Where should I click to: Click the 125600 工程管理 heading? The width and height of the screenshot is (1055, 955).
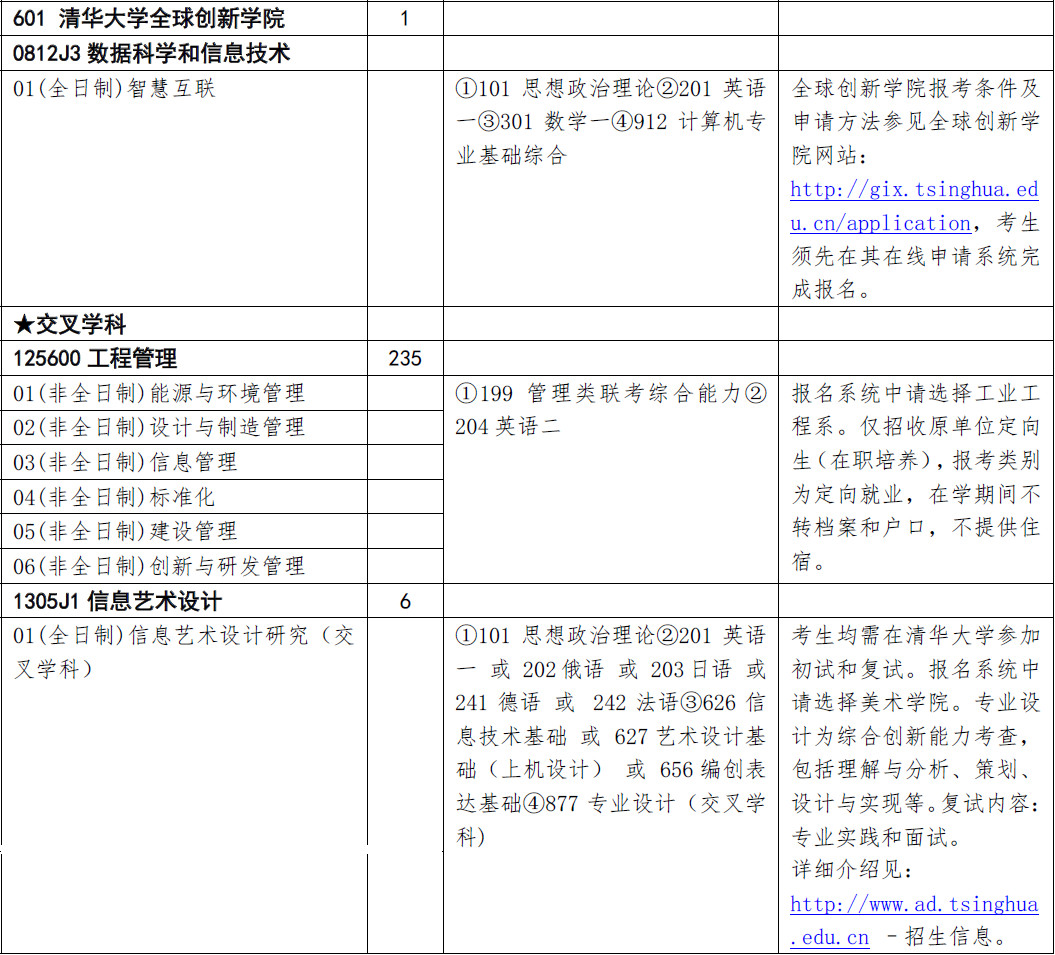(96, 358)
